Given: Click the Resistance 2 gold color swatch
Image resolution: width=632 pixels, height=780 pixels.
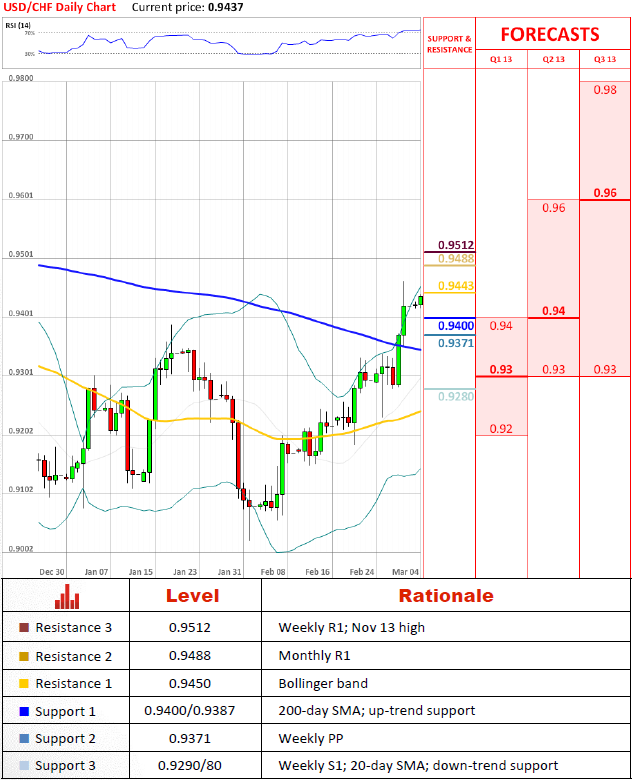Looking at the screenshot, I should (x=24, y=656).
